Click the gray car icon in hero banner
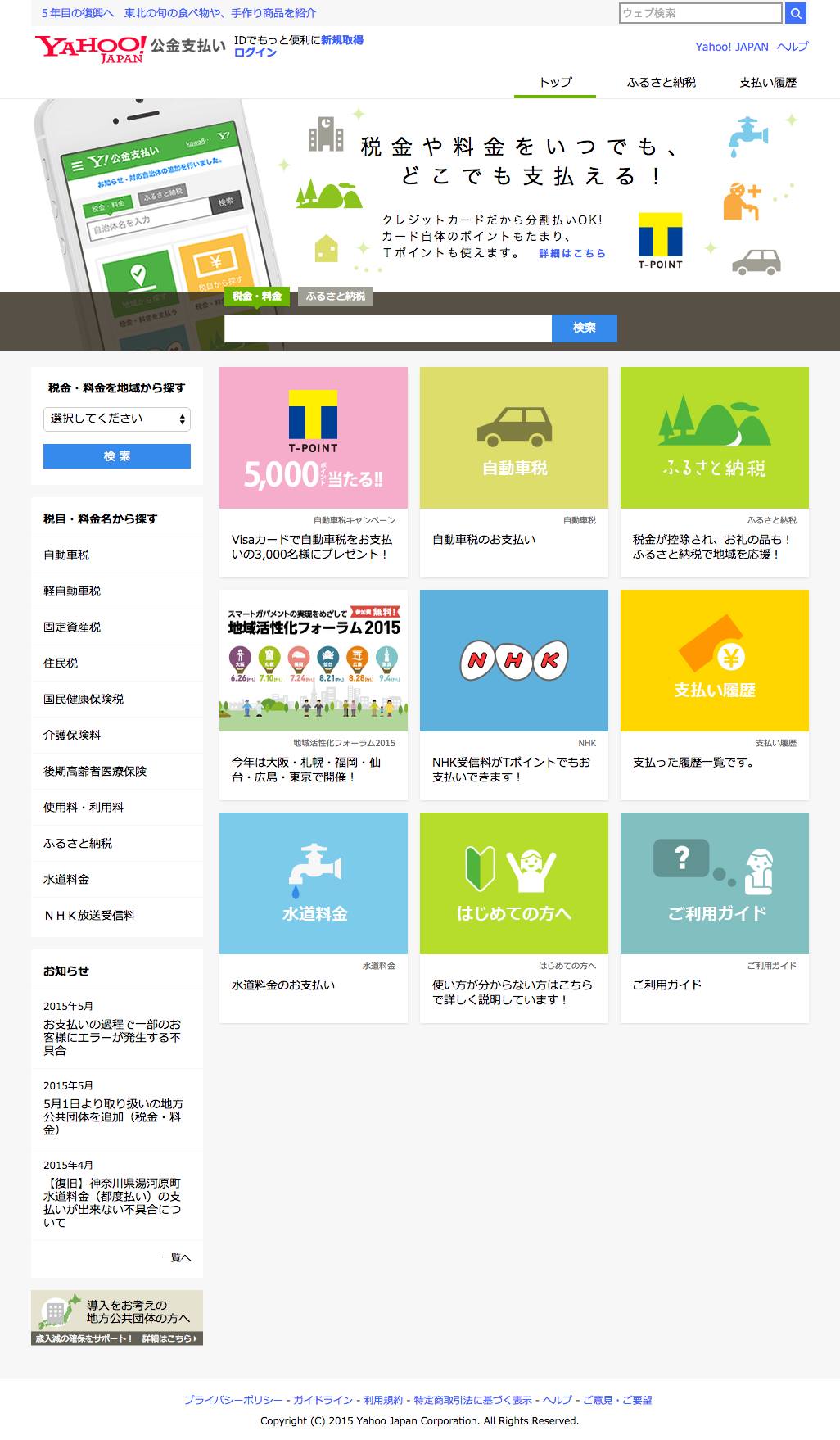 click(756, 260)
